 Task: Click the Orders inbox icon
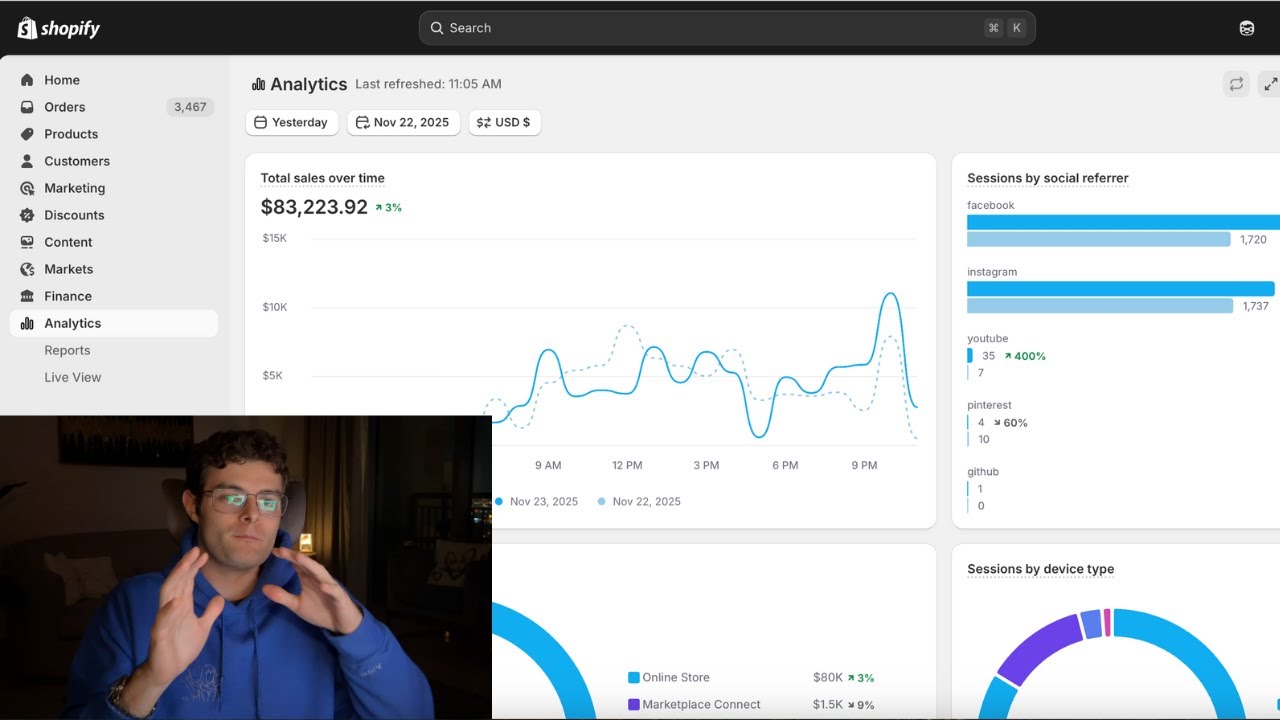(x=27, y=107)
